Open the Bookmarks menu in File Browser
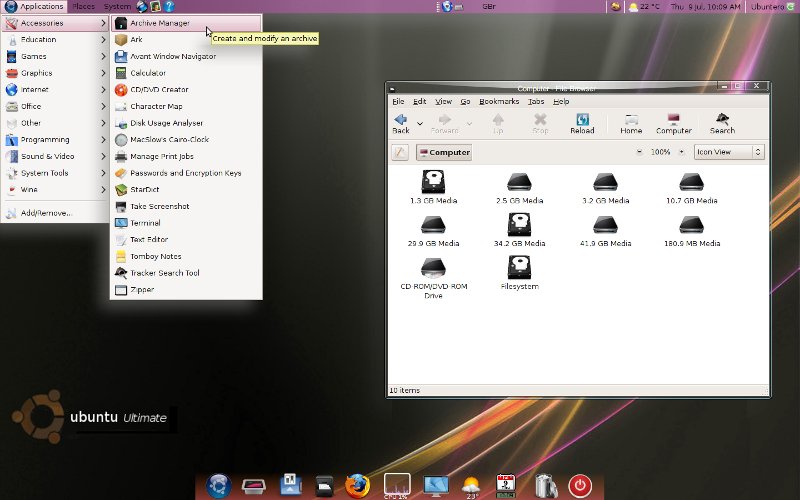Image resolution: width=800 pixels, height=500 pixels. 499,102
